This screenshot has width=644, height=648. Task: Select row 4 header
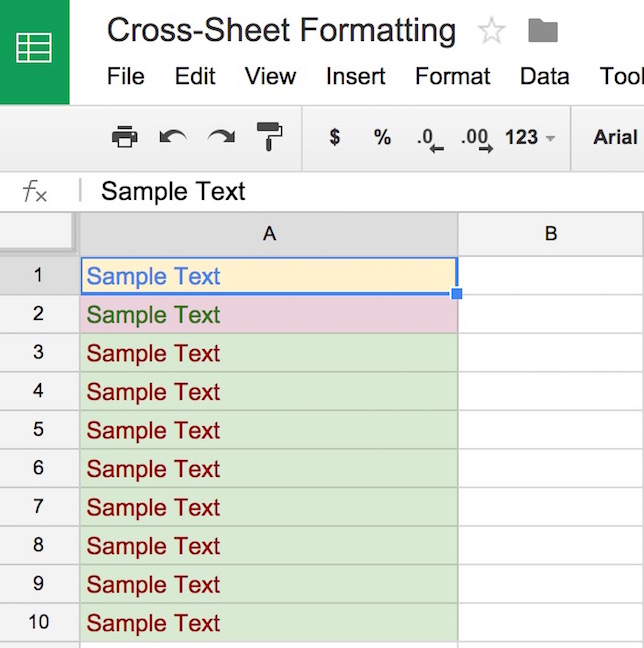tap(39, 391)
